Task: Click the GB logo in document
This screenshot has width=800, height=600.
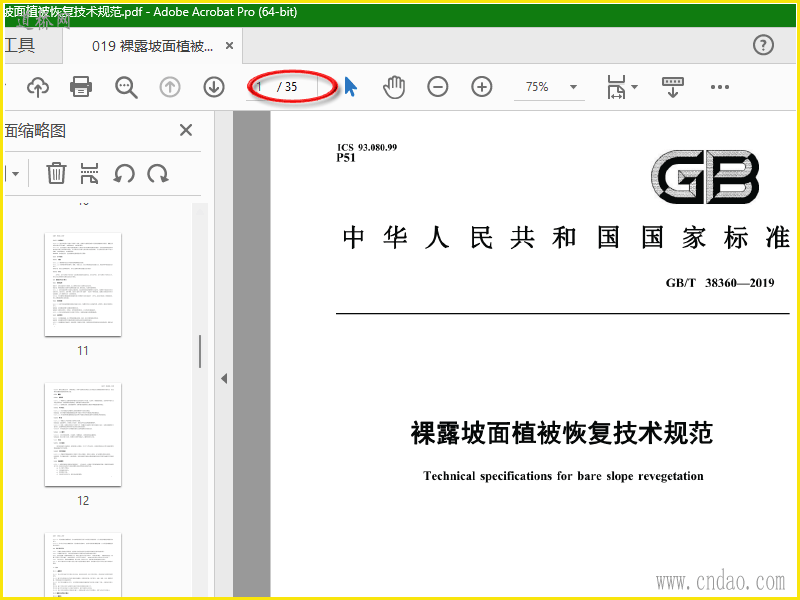Action: [x=705, y=177]
